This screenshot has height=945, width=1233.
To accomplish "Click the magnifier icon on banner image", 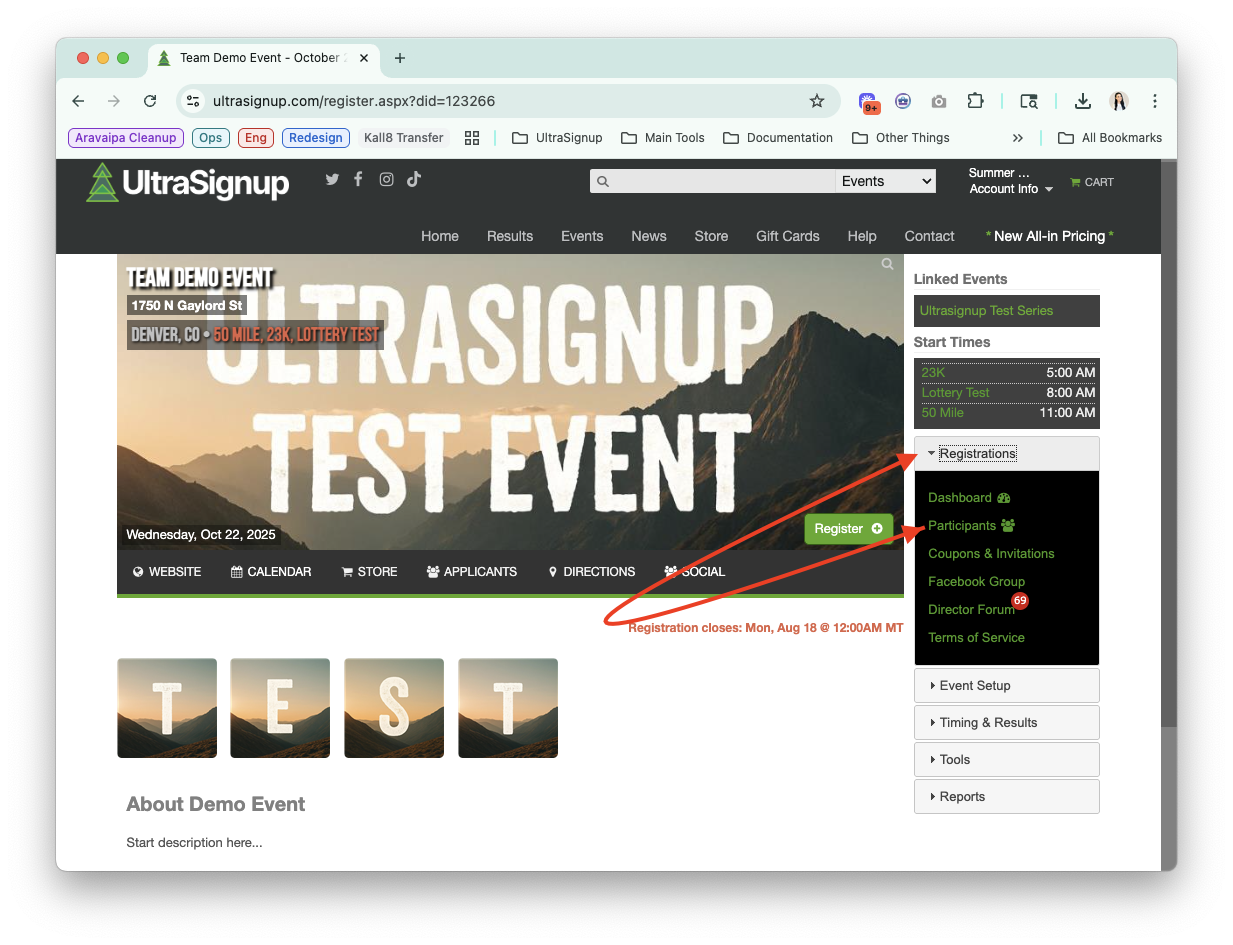I will point(887,264).
